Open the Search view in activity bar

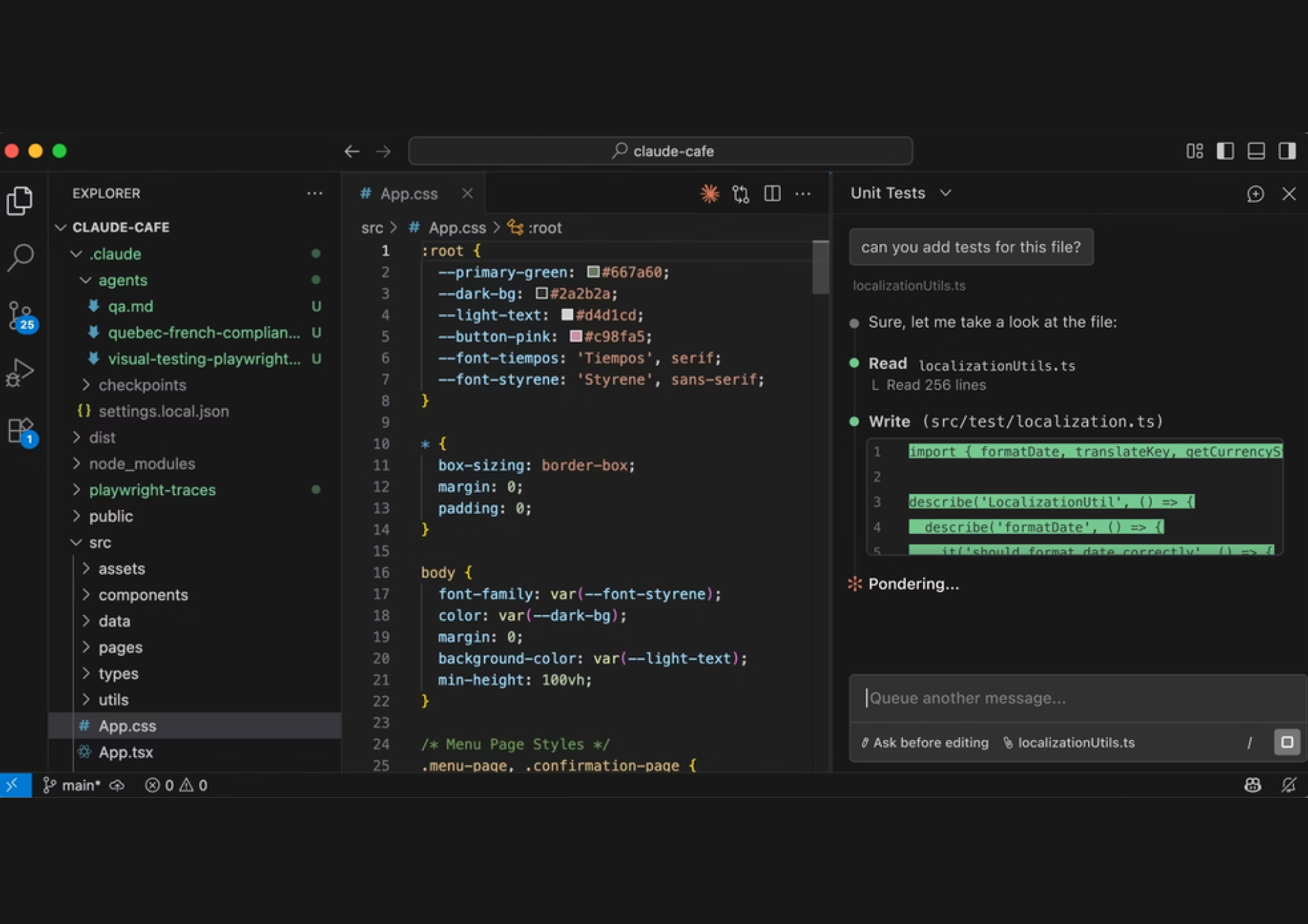click(x=21, y=258)
